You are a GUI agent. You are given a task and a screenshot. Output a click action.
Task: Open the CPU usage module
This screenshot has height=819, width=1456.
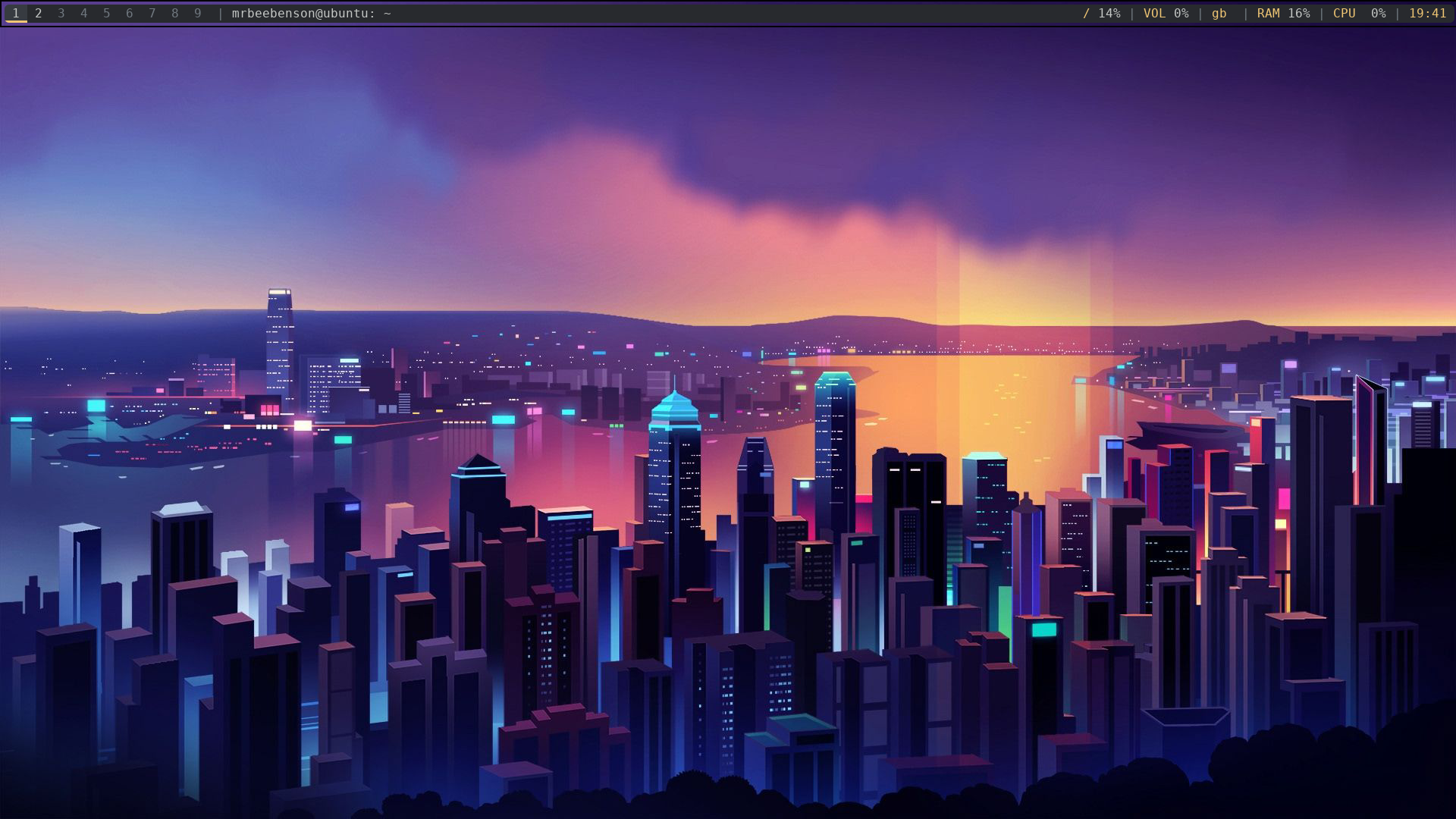[1344, 14]
